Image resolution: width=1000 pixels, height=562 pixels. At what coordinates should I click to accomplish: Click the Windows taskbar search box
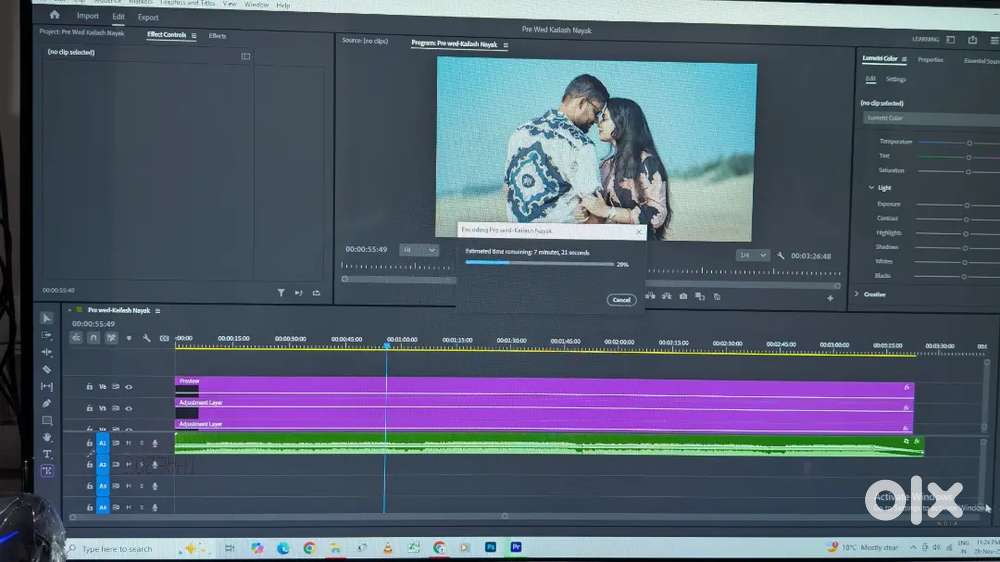tap(118, 549)
